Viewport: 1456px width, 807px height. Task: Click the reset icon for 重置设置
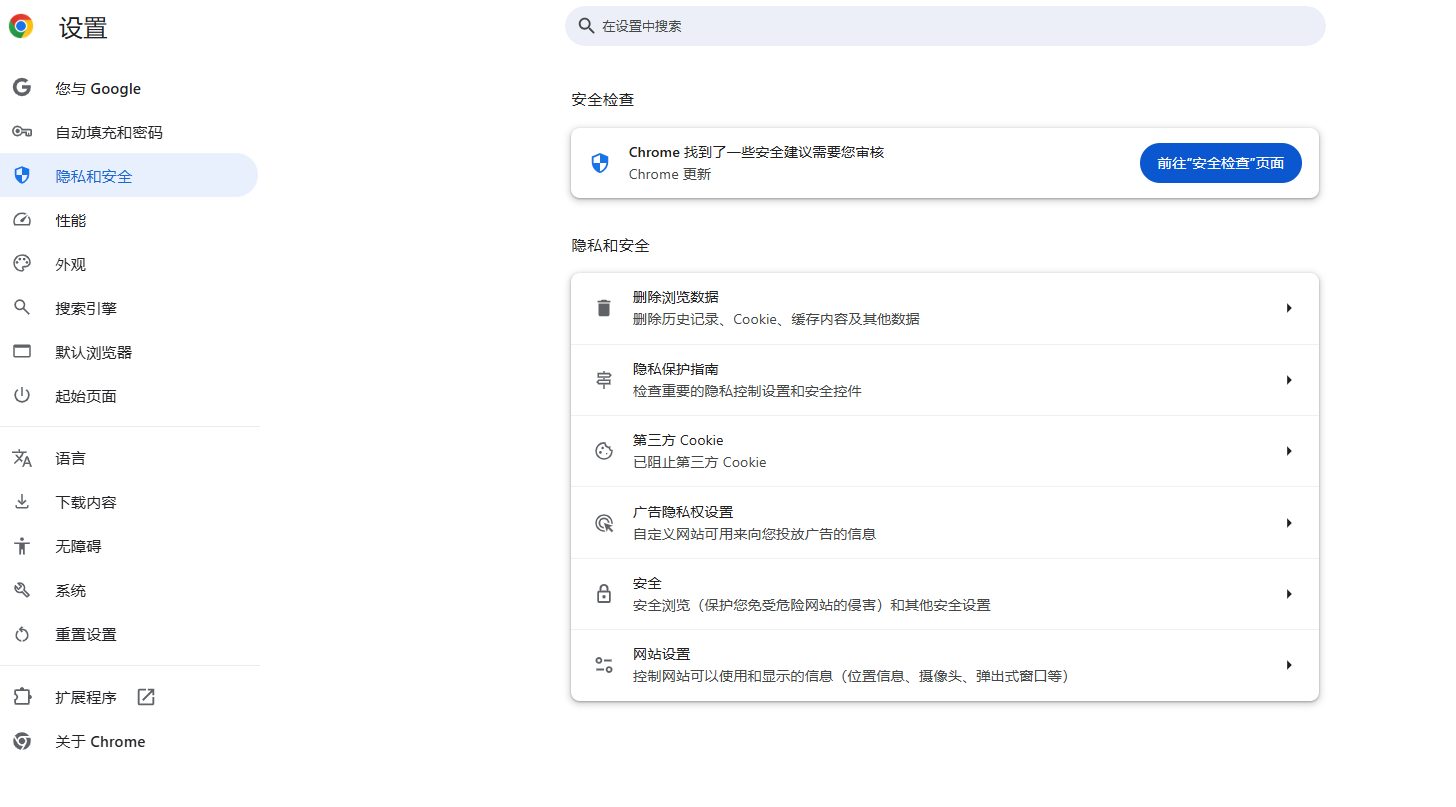(22, 634)
